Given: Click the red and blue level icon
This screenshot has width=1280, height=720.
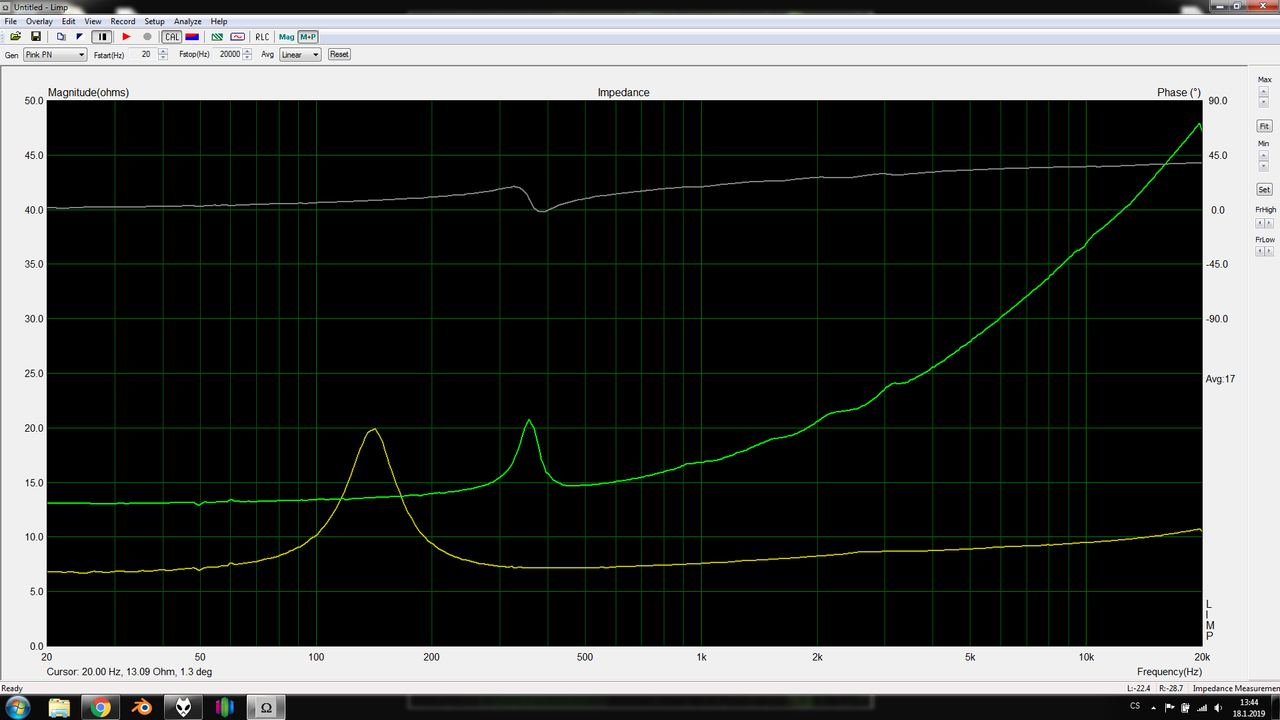Looking at the screenshot, I should click(x=192, y=37).
